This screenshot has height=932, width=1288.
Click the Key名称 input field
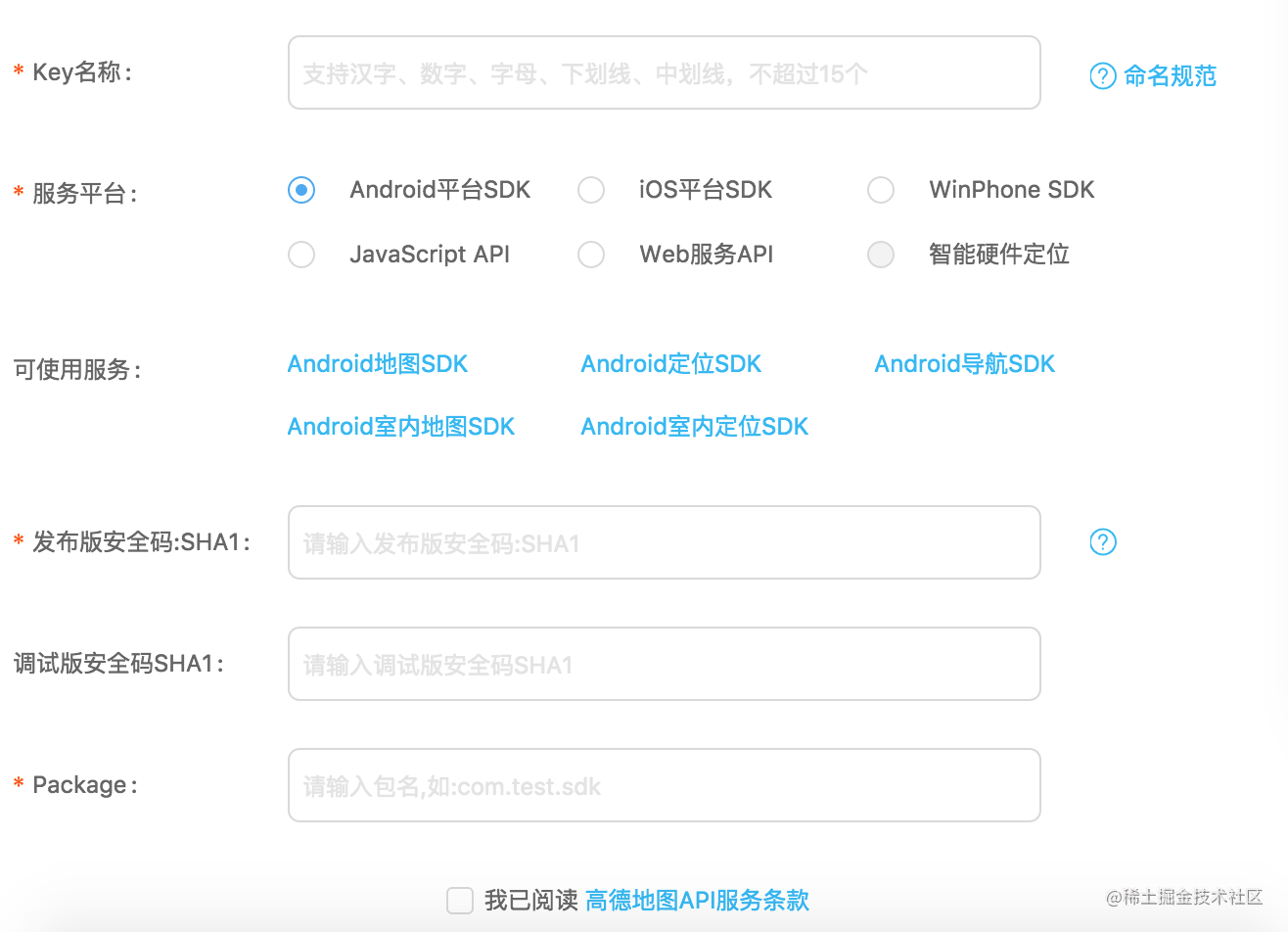point(664,72)
